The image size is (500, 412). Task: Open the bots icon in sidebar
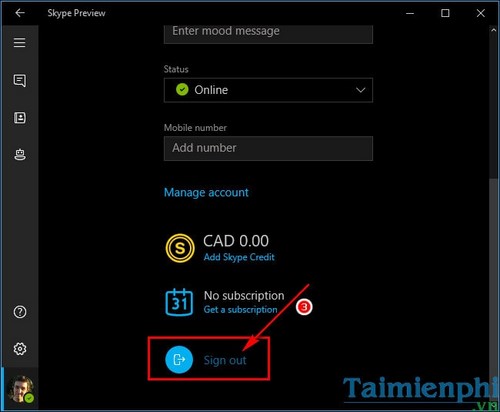tap(20, 155)
